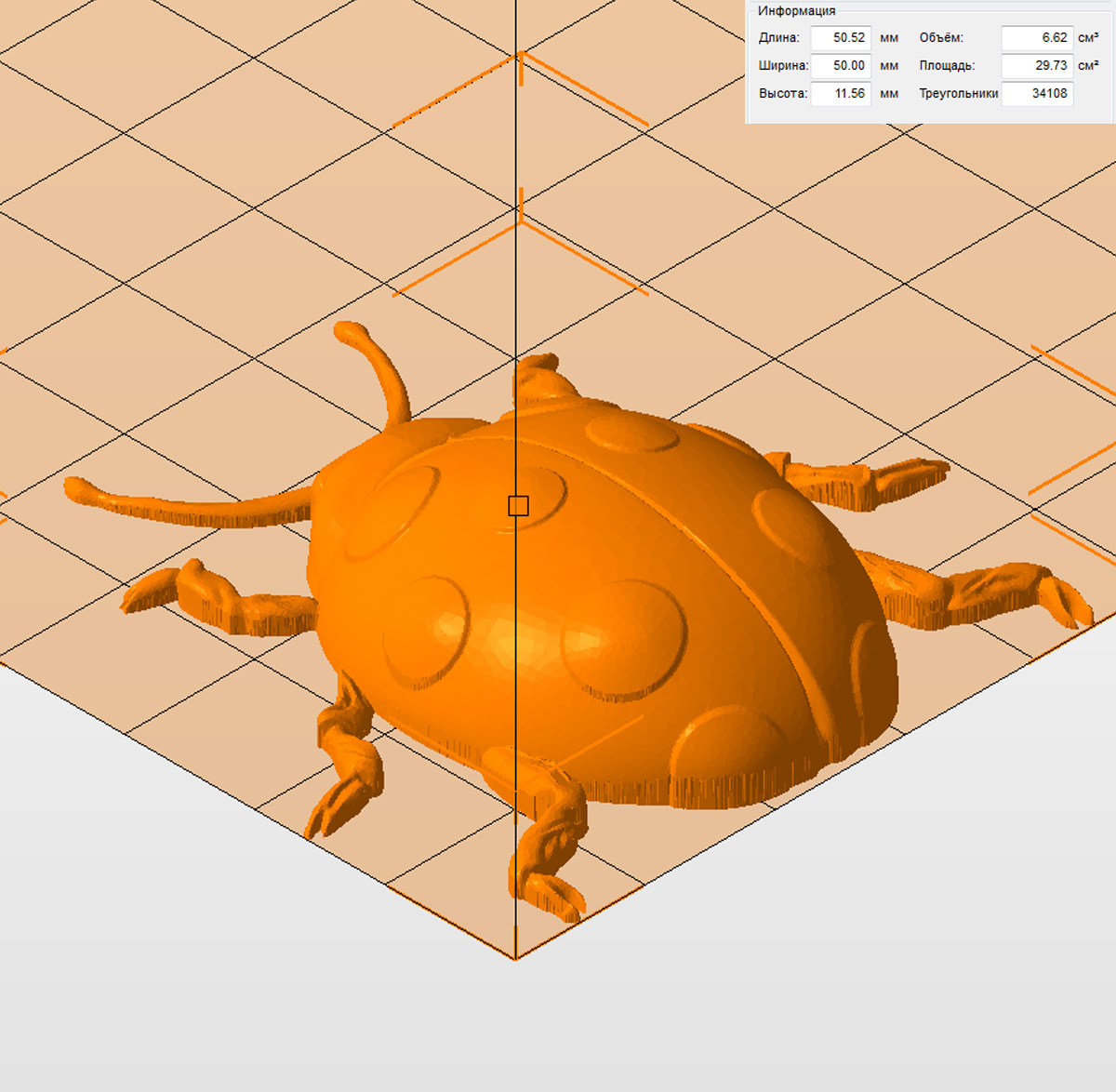This screenshot has height=1092, width=1116.
Task: Click the top orange bounding-box corner marker
Action: pos(520,56)
